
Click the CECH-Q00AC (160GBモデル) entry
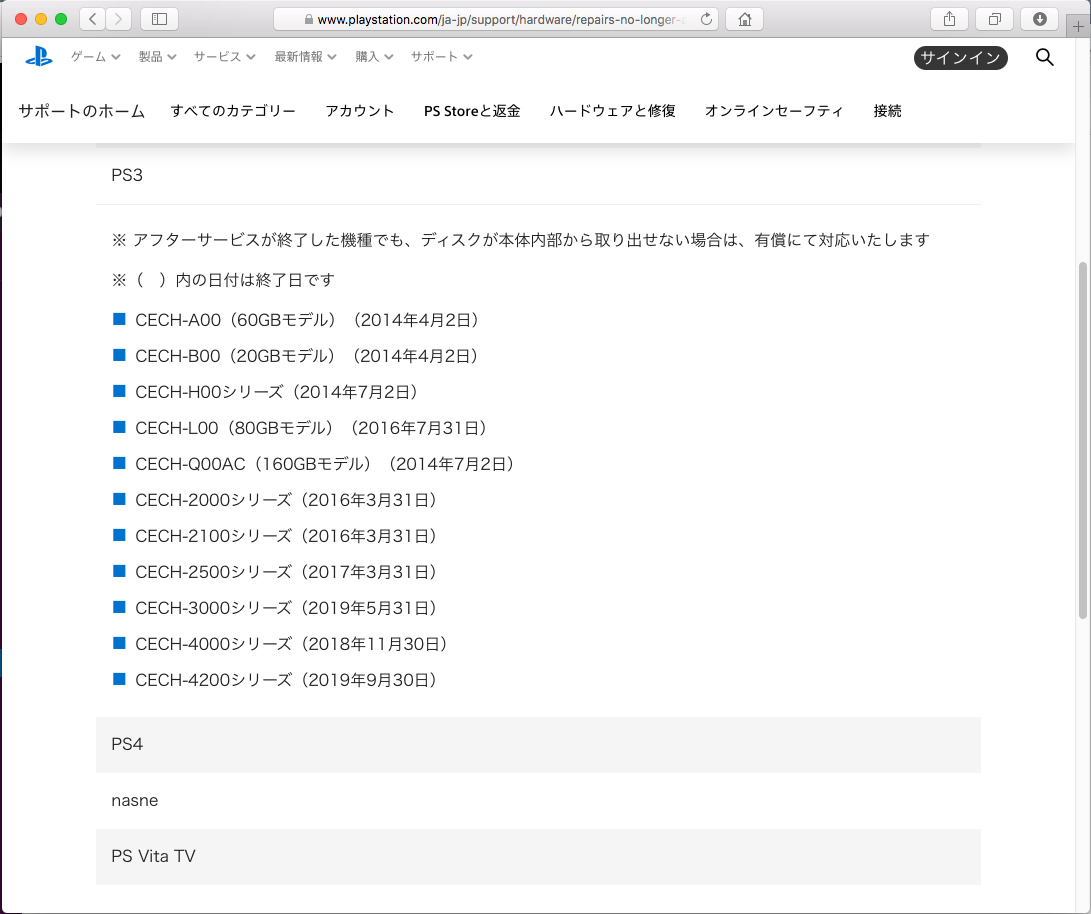tap(325, 465)
